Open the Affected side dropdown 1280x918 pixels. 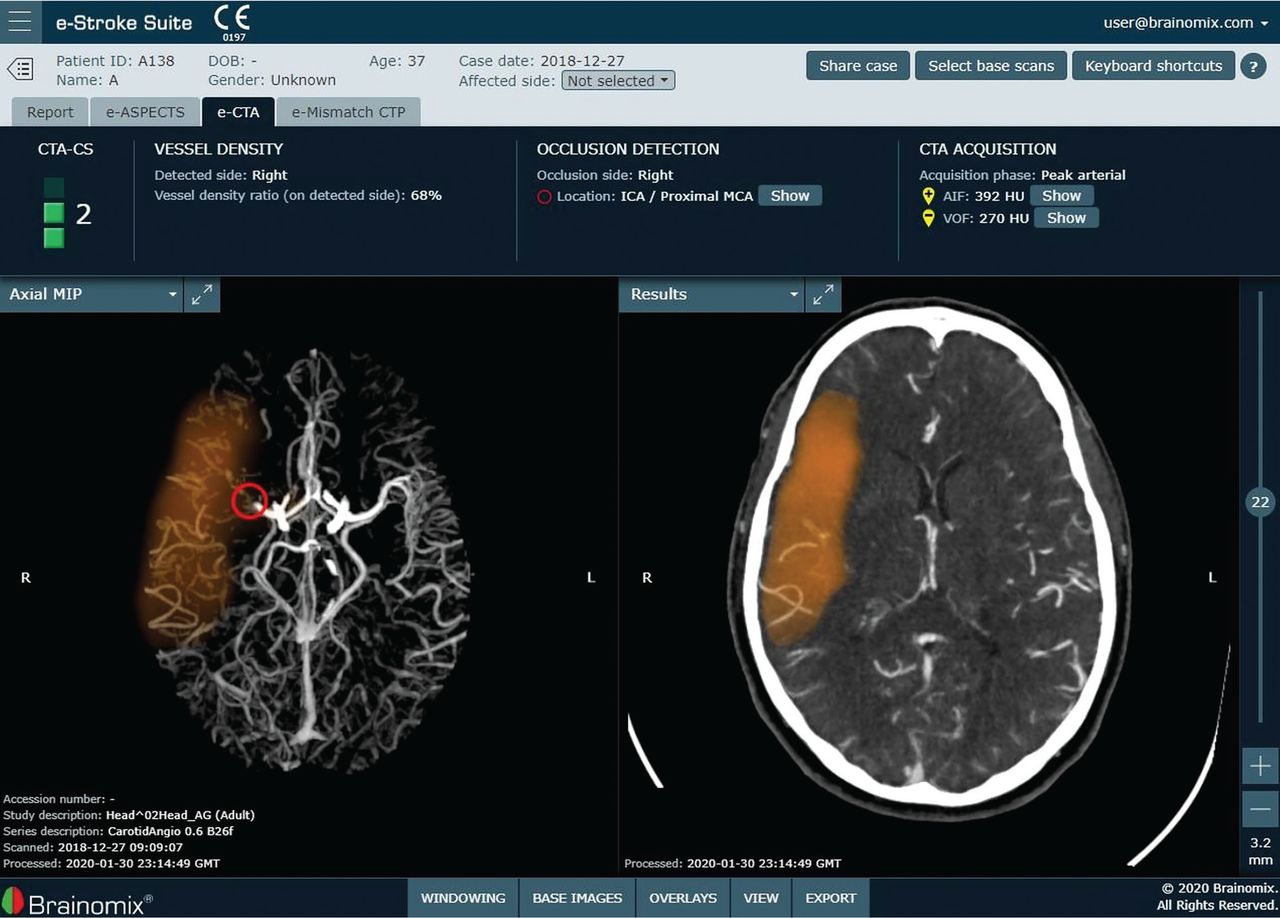[x=618, y=81]
